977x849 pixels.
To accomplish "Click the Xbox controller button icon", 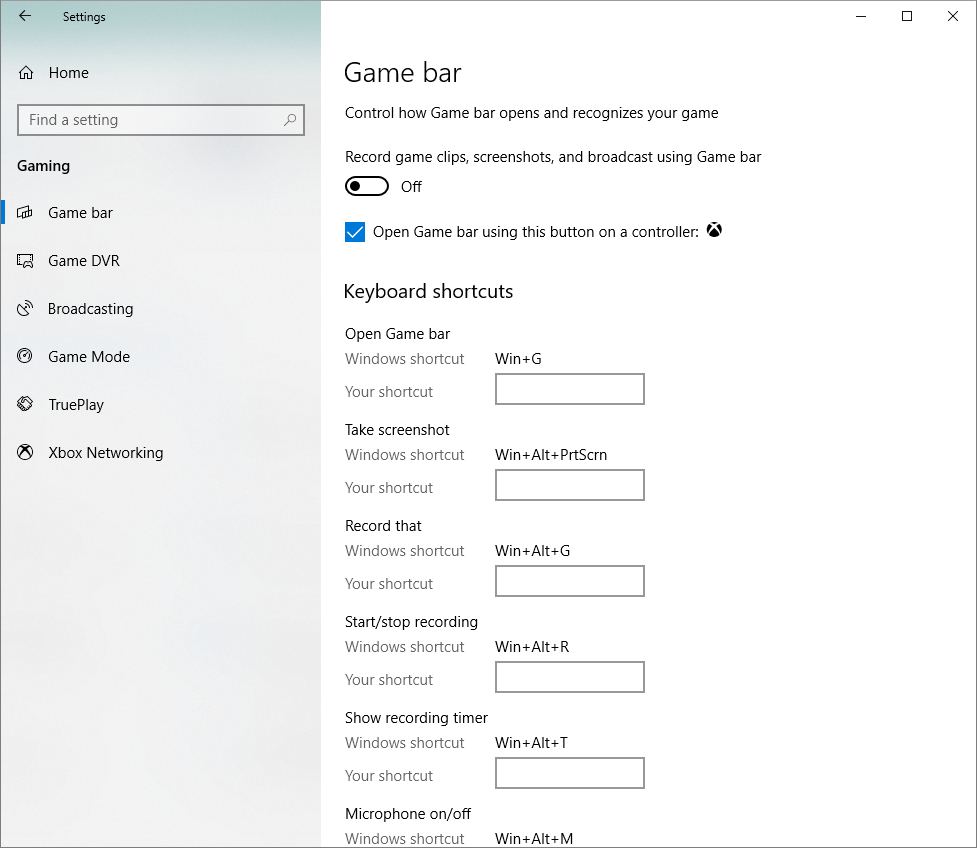I will 714,230.
